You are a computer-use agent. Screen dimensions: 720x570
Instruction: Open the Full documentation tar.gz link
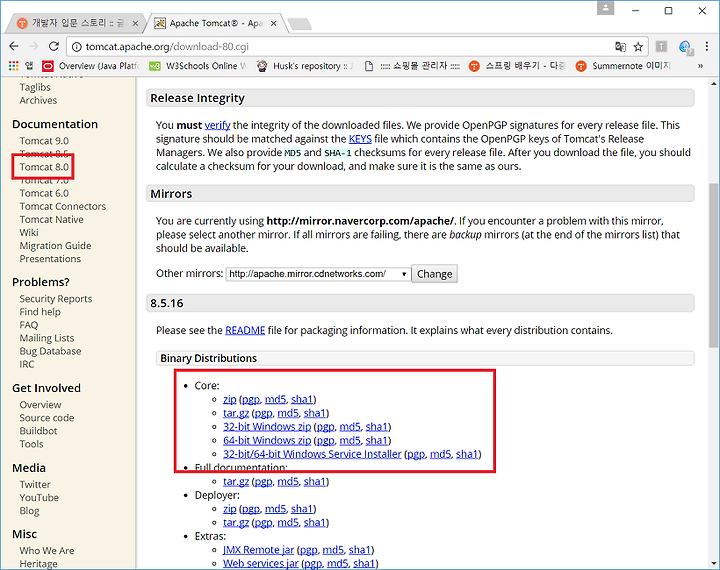[236, 481]
